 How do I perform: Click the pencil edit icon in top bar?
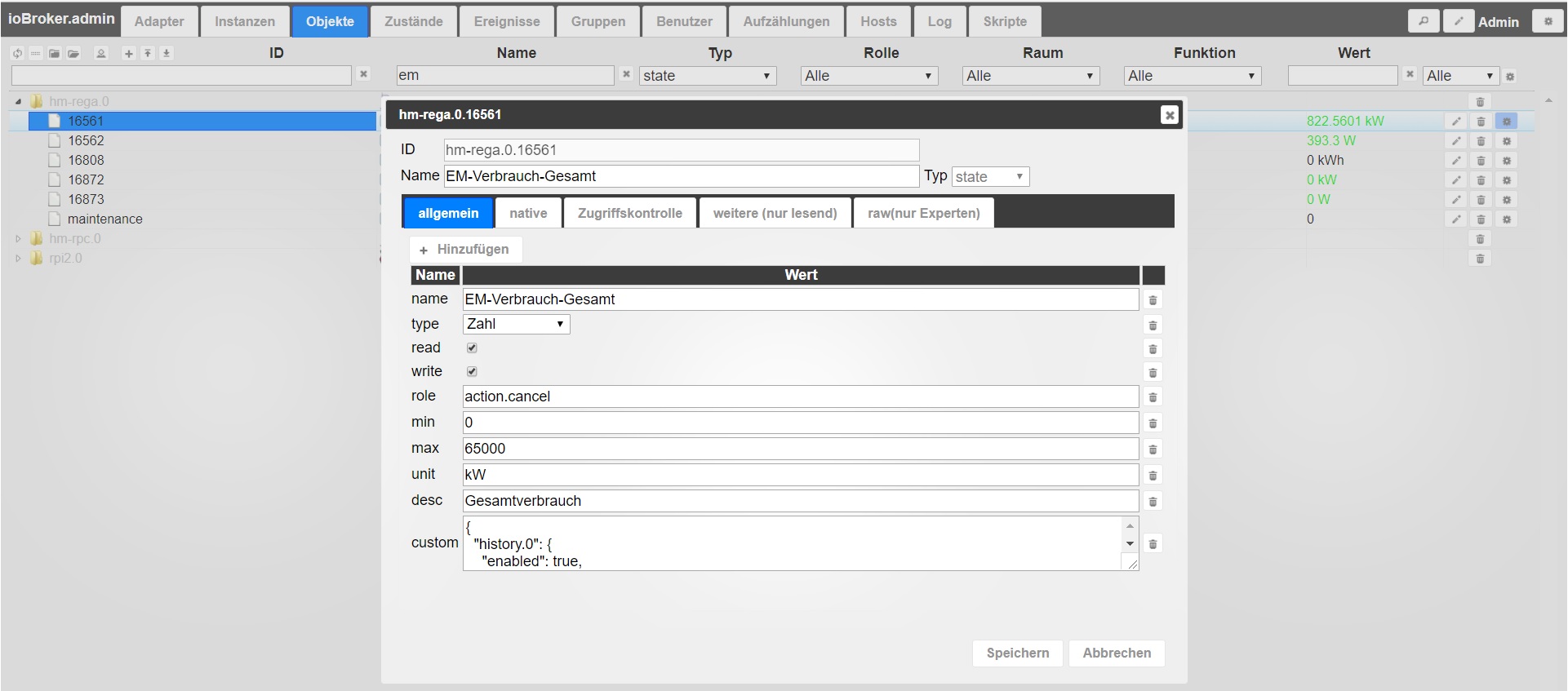tap(1458, 21)
